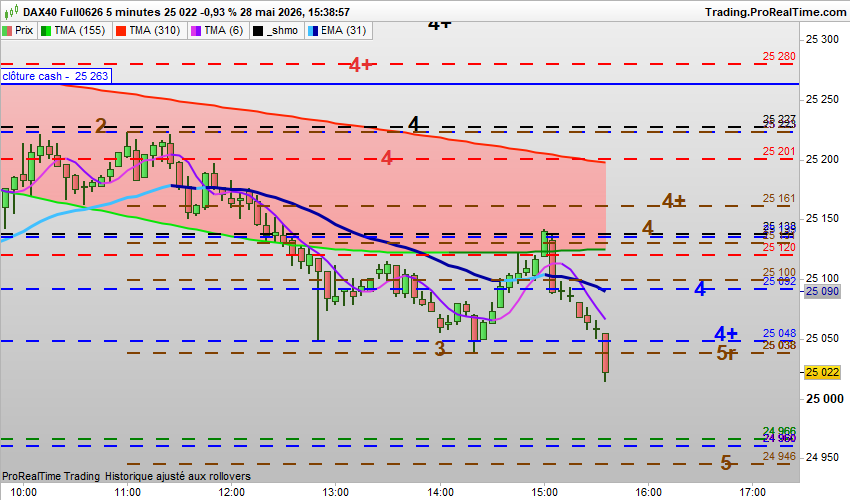Click the brown 24 946 level label
Image resolution: width=850 pixels, height=500 pixels.
coord(779,456)
